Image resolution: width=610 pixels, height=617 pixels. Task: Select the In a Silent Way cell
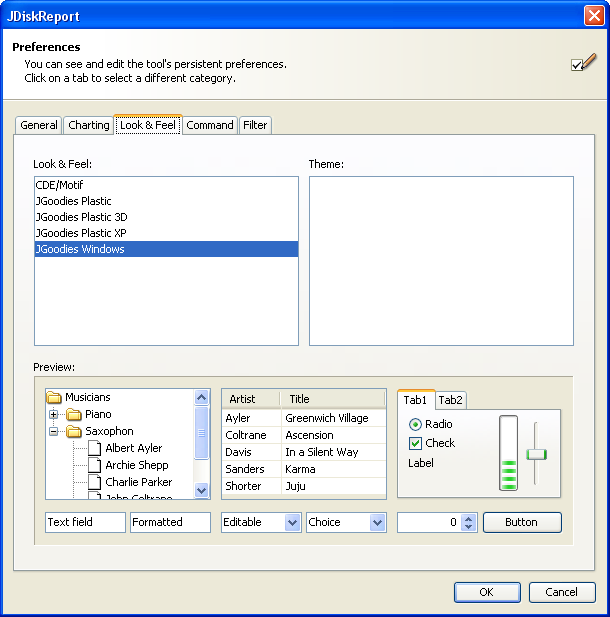[334, 452]
